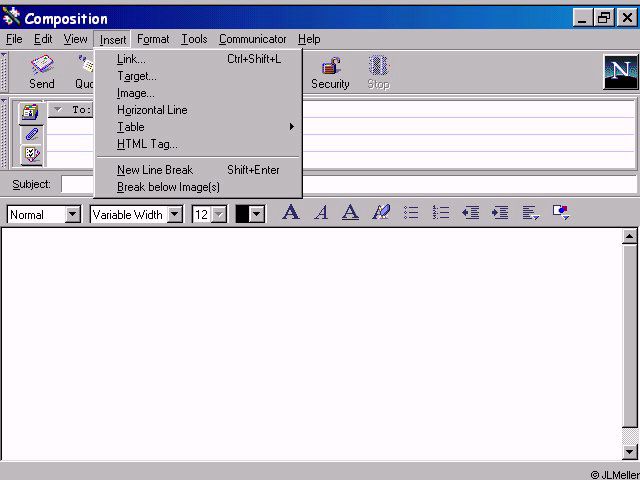Open the Communicator menu
This screenshot has height=480, width=640.
(253, 39)
